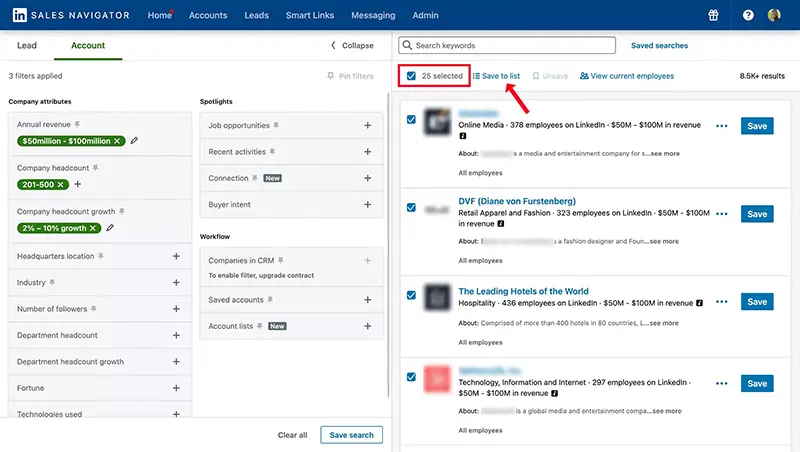Open the help question mark icon
Image resolution: width=800 pixels, height=452 pixels.
coord(748,15)
